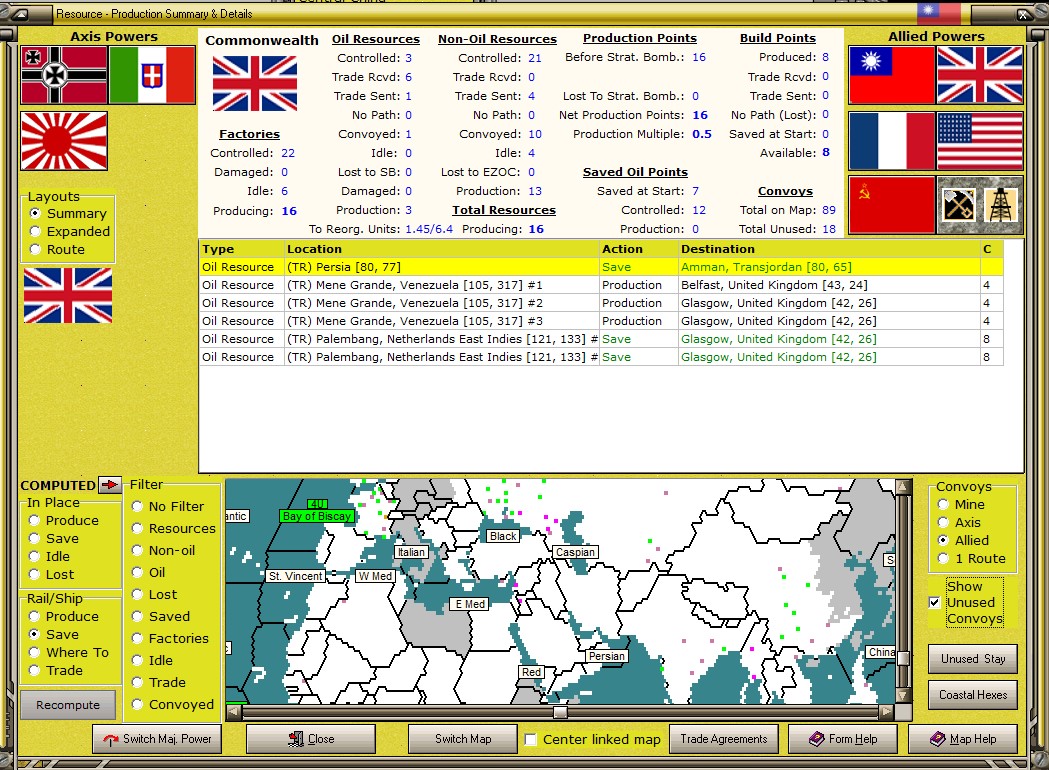Select the Japan rising sun flag

(64, 140)
